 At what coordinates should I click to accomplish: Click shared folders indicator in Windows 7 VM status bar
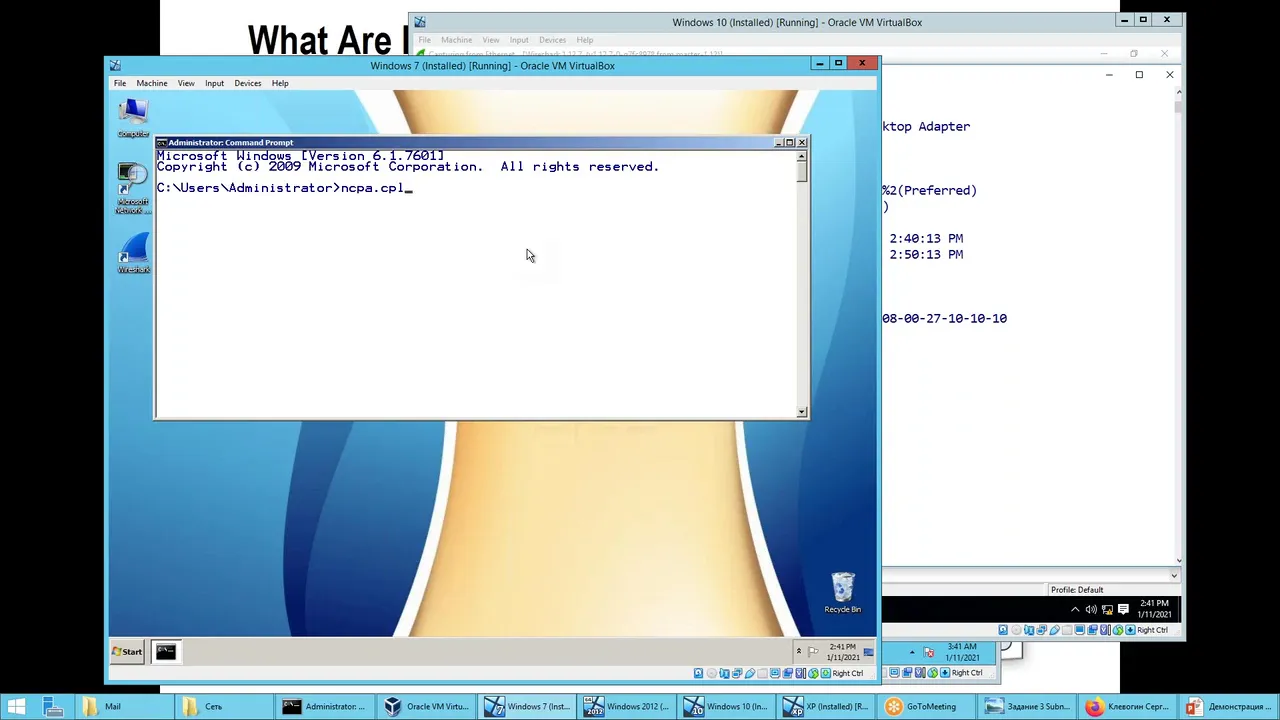click(x=762, y=673)
